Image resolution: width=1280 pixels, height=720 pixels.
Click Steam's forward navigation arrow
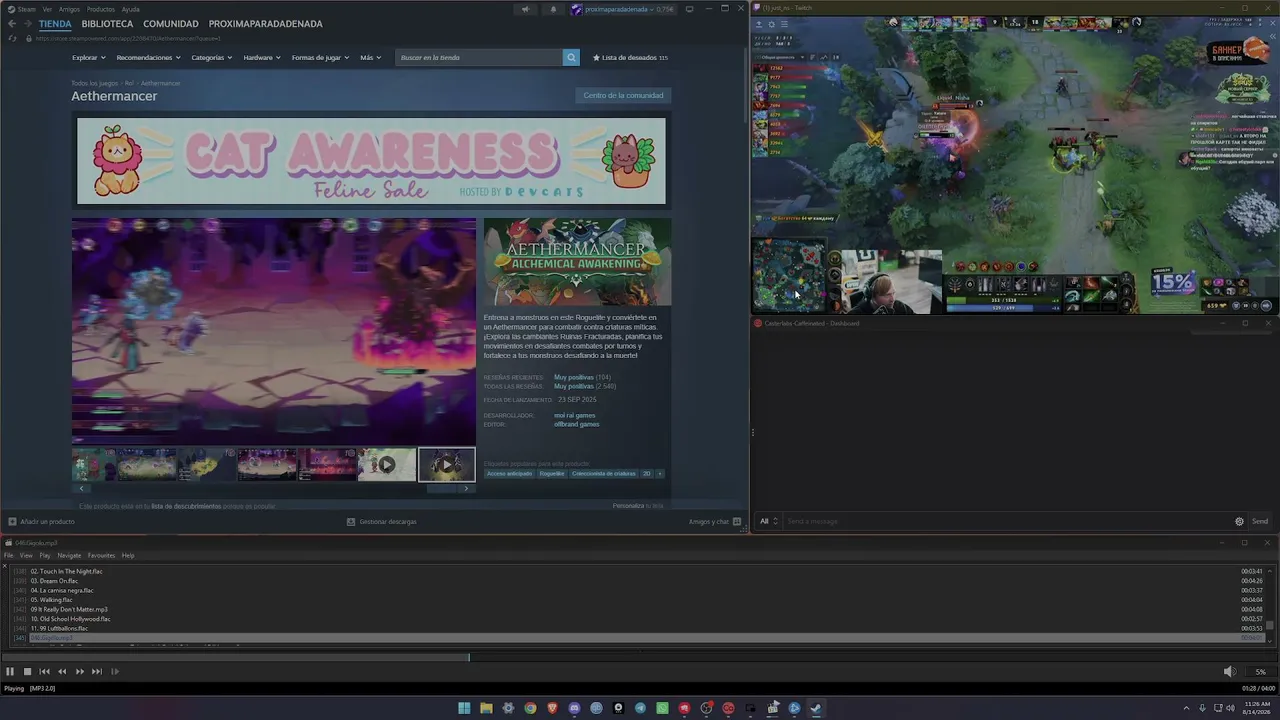point(27,24)
